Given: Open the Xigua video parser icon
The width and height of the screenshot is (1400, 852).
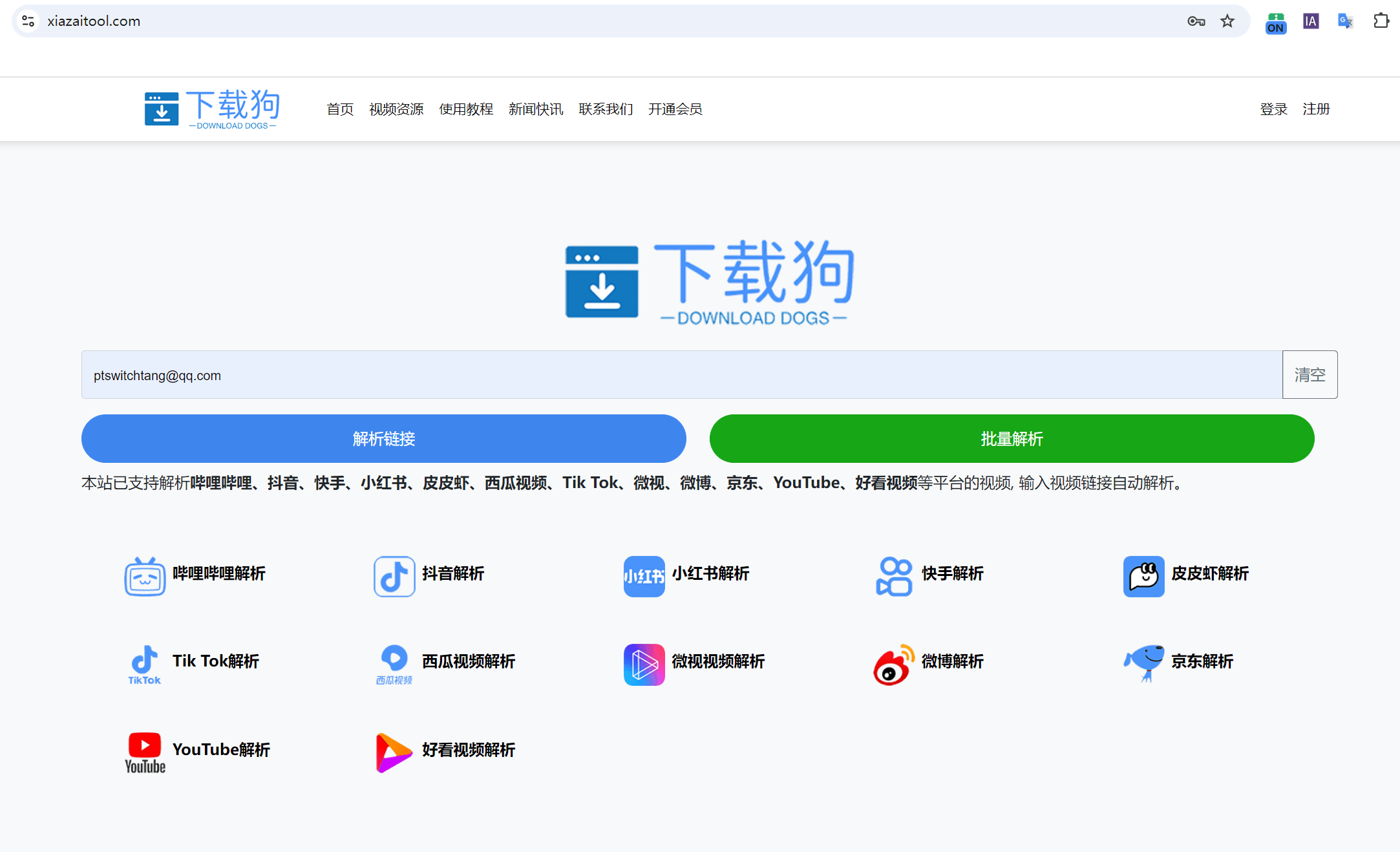Looking at the screenshot, I should [394, 665].
